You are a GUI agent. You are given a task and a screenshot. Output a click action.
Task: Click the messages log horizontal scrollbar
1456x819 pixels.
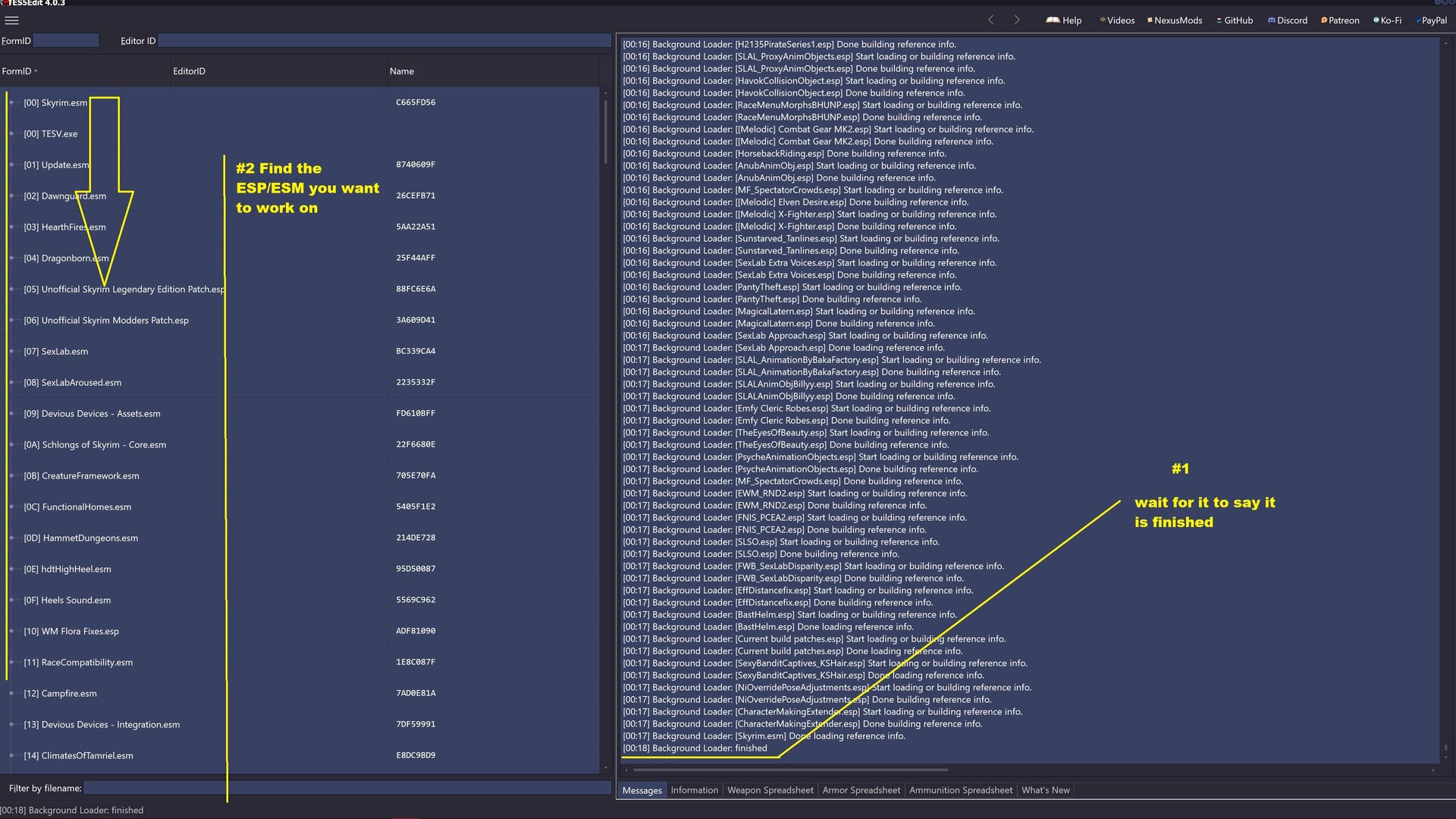coord(790,770)
